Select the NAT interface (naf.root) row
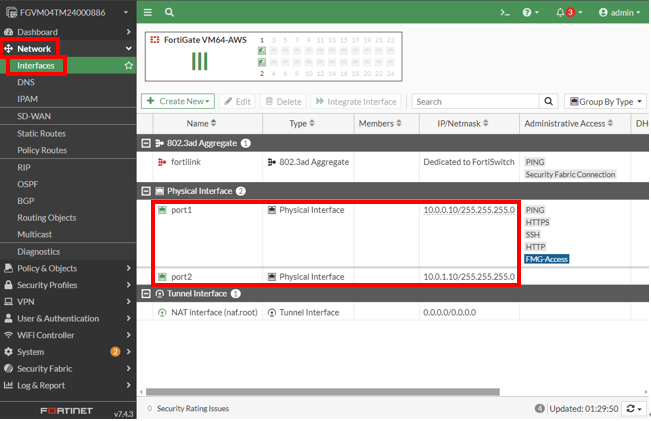This screenshot has width=651, height=421. point(393,312)
